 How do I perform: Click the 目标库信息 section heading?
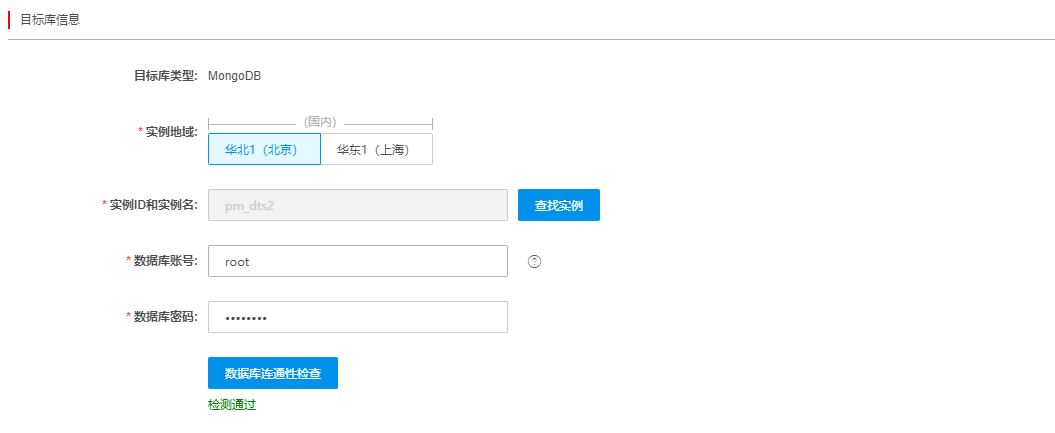click(50, 19)
